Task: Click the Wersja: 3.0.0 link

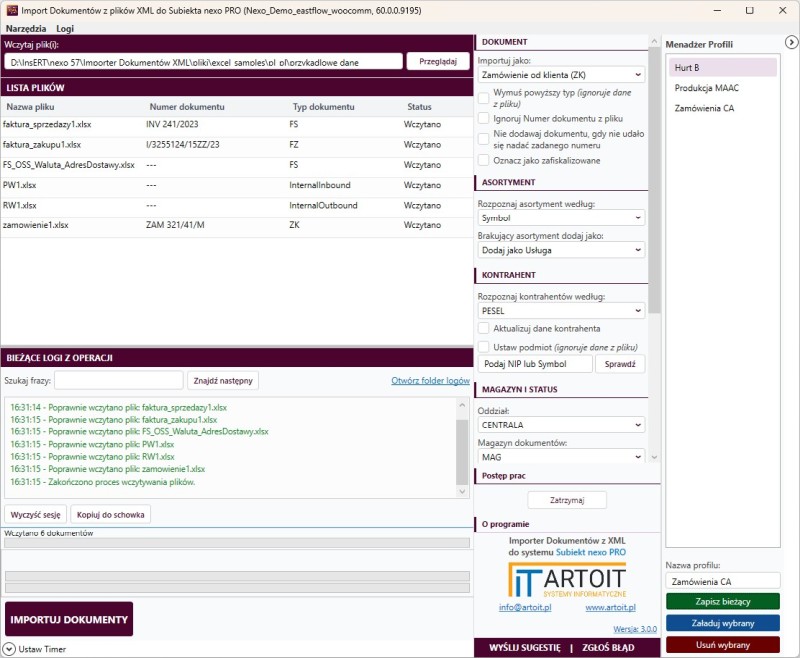Action: (635, 629)
